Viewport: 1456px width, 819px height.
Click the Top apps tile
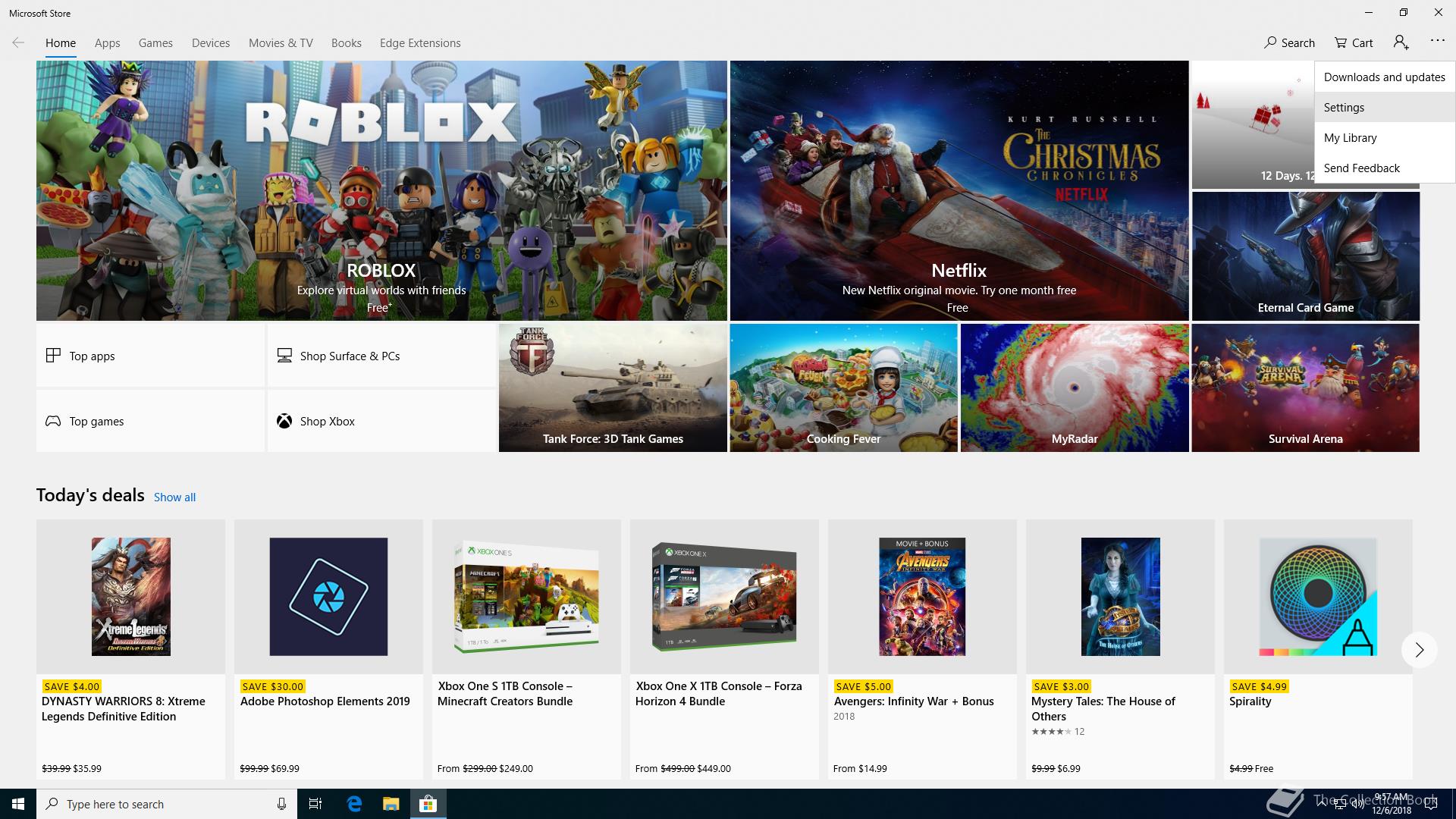150,356
